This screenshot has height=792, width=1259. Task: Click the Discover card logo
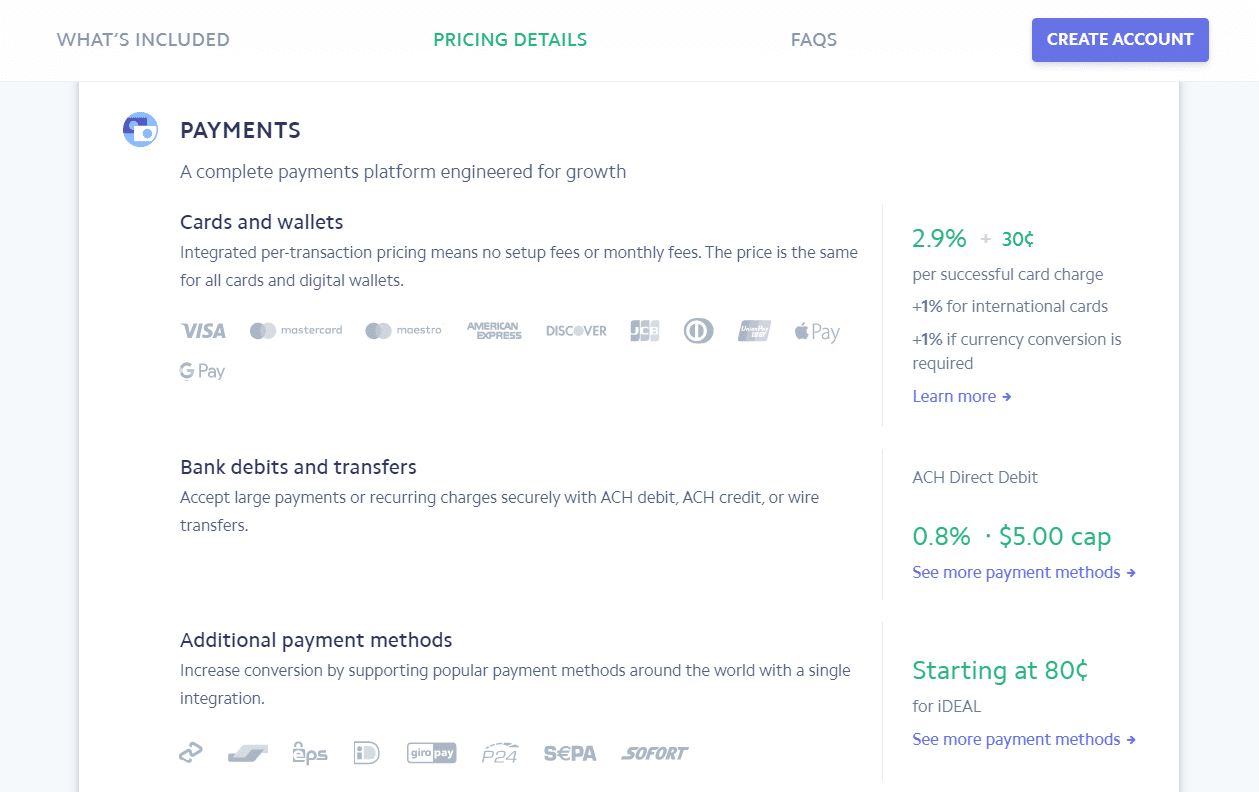[x=576, y=331]
